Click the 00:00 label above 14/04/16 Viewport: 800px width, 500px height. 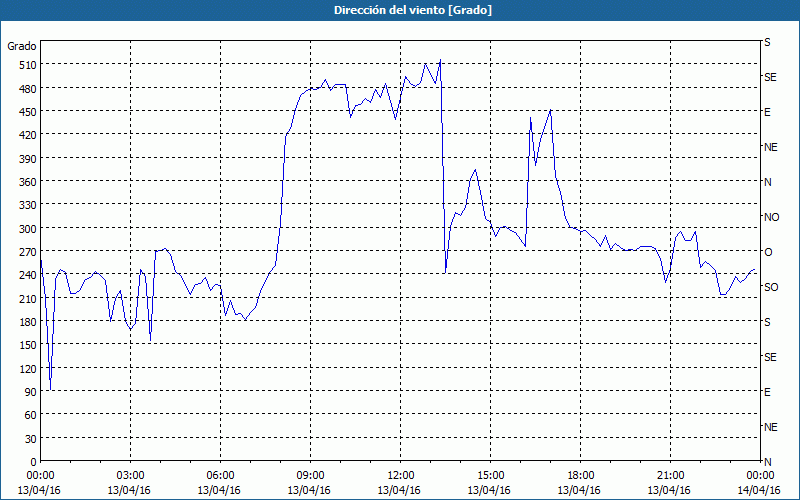coord(761,476)
